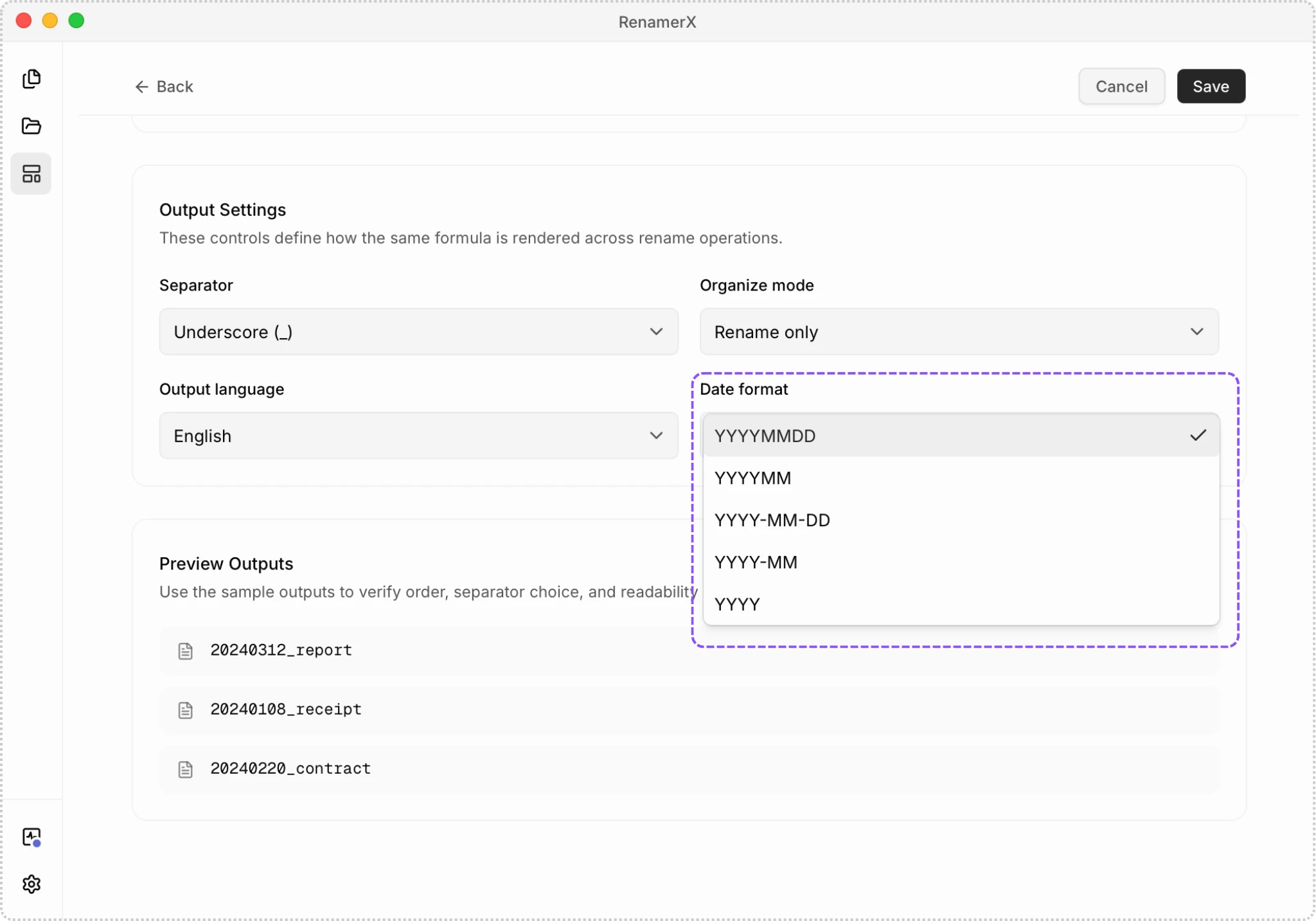Viewport: 1316px width, 921px height.
Task: Click the Date format label
Action: click(x=743, y=389)
